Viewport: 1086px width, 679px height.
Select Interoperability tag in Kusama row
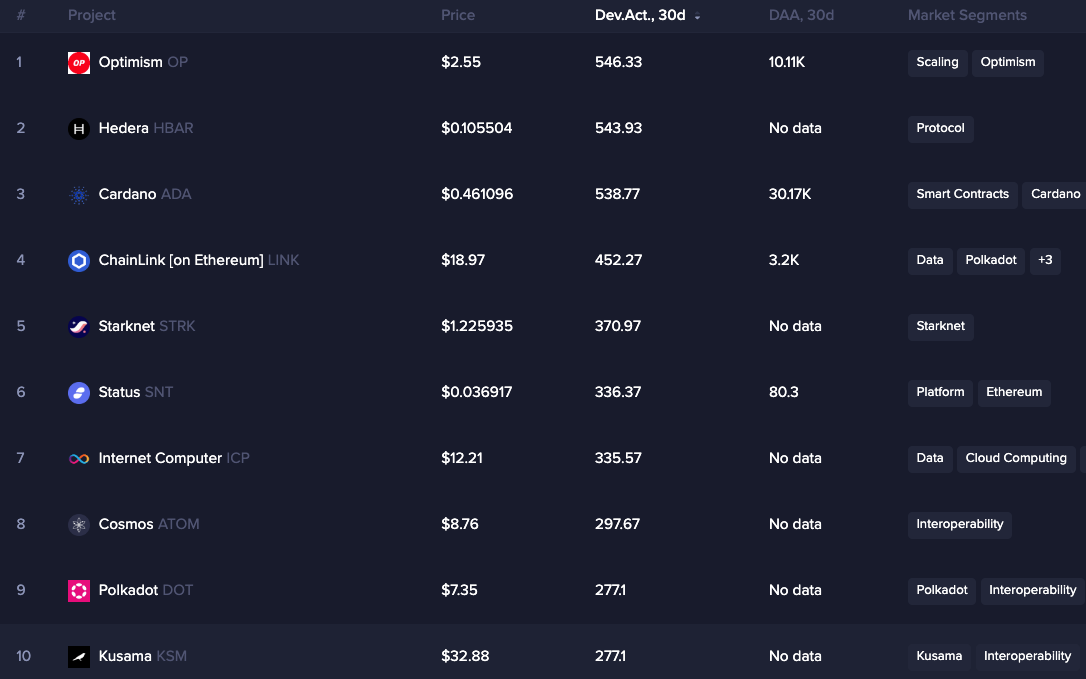coord(1028,656)
